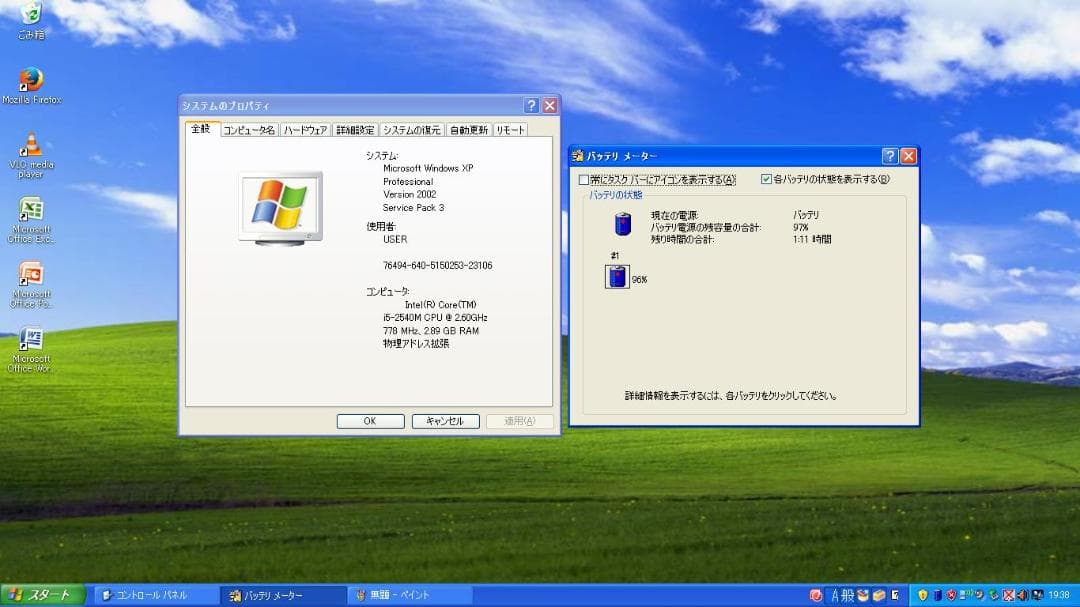Click the volume speaker icon in the tray

[x=1024, y=595]
